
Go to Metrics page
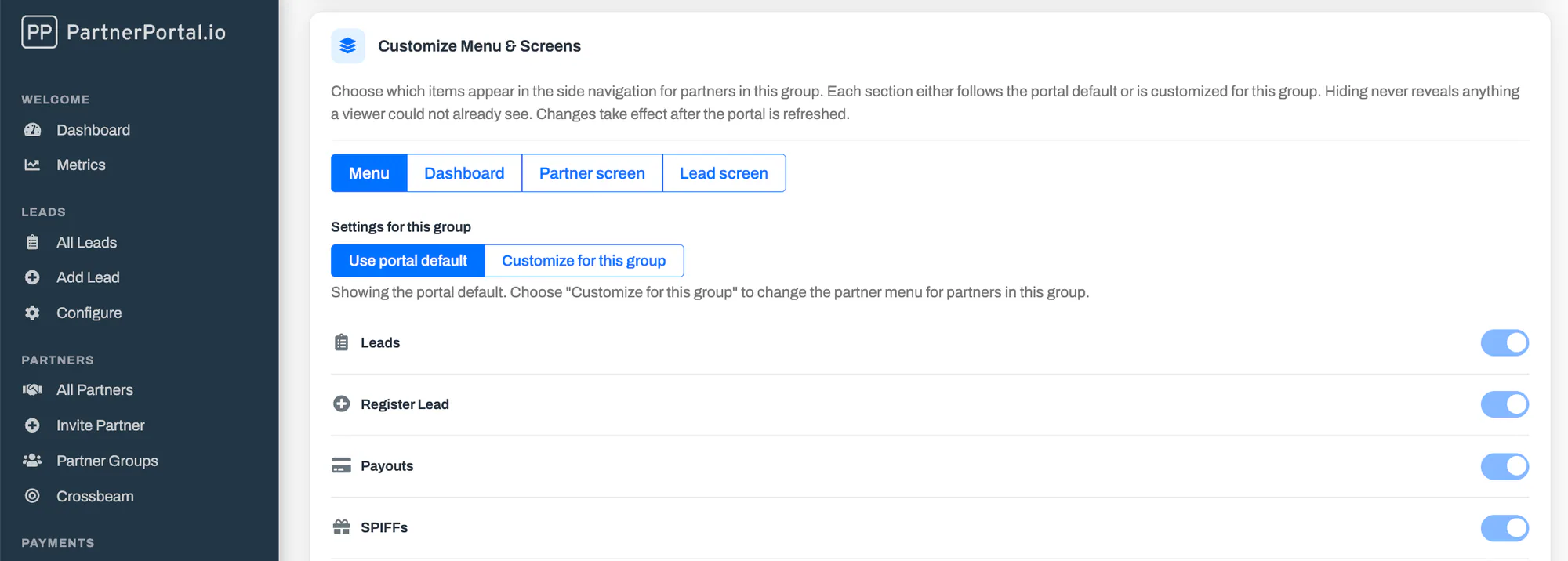tap(81, 165)
